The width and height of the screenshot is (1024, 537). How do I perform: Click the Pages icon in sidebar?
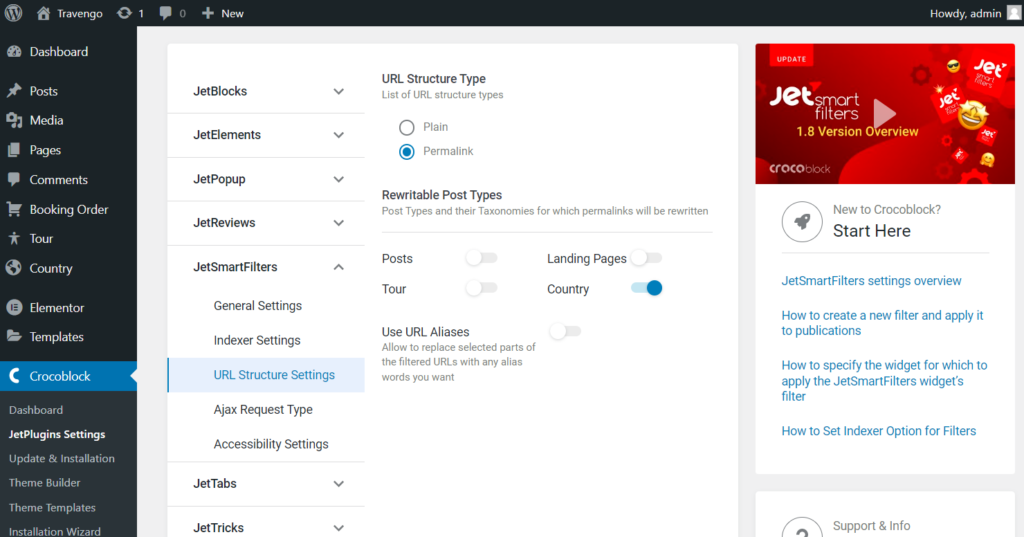tap(14, 150)
